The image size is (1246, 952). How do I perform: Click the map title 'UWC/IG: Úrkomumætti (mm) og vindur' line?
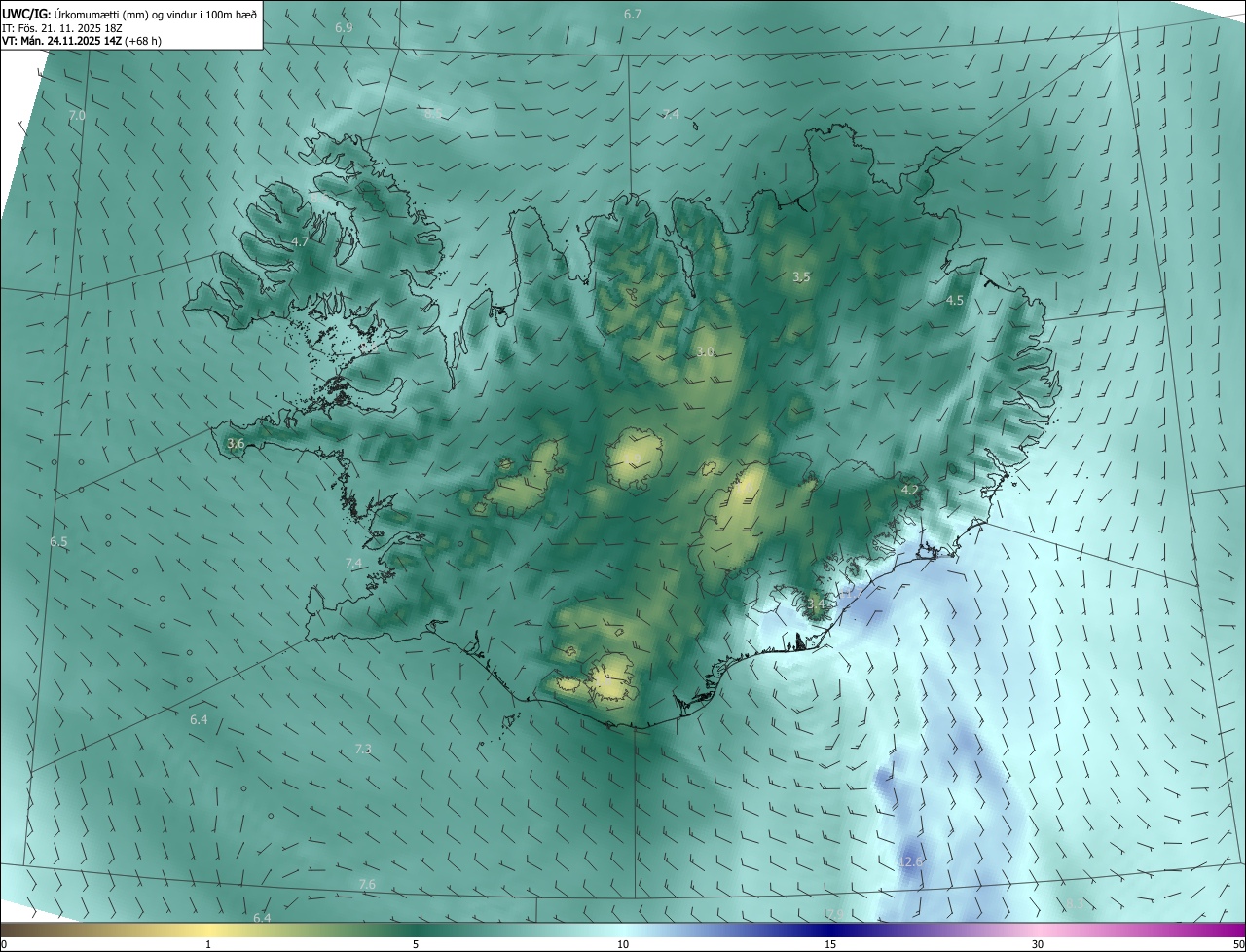tap(130, 13)
